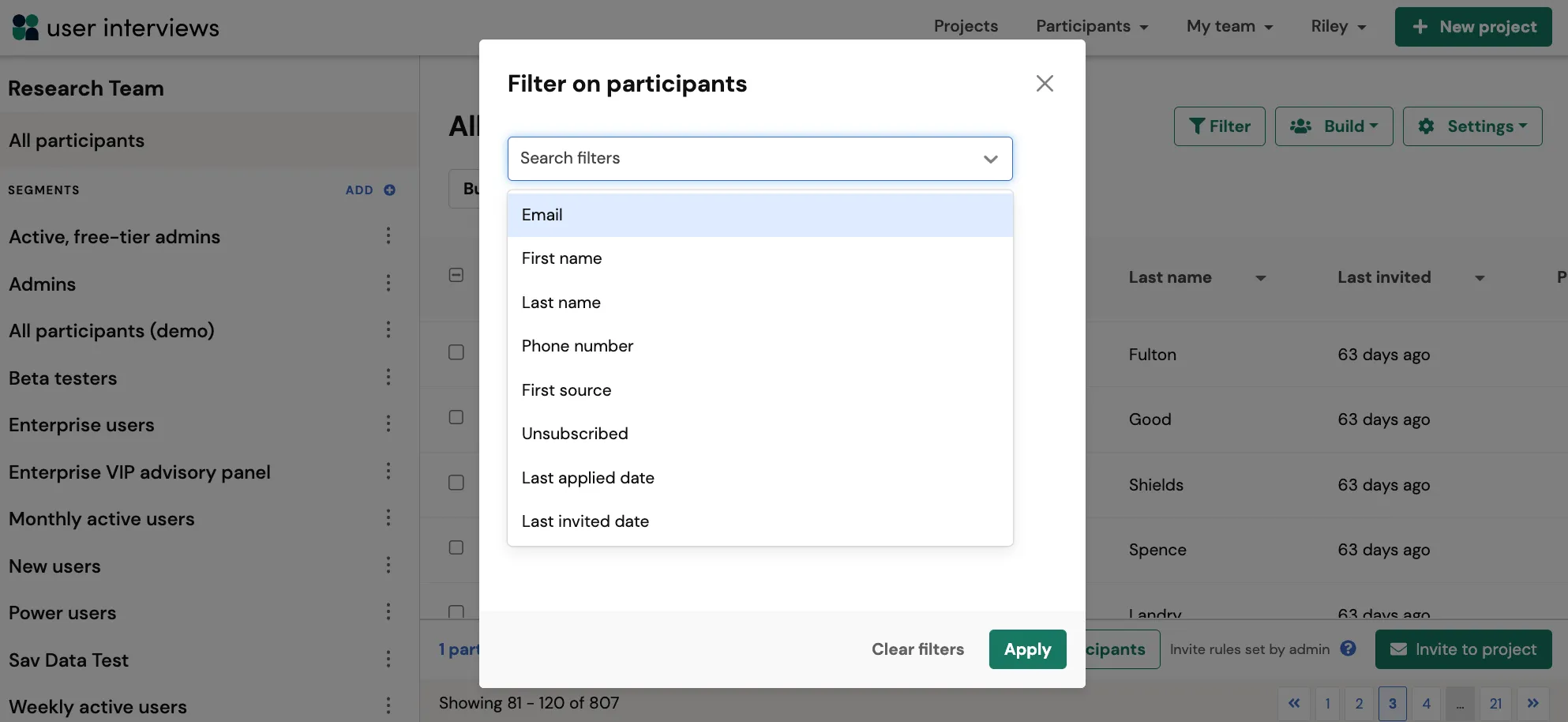This screenshot has height=722, width=1568.
Task: Open the Build dropdown
Action: click(1334, 126)
